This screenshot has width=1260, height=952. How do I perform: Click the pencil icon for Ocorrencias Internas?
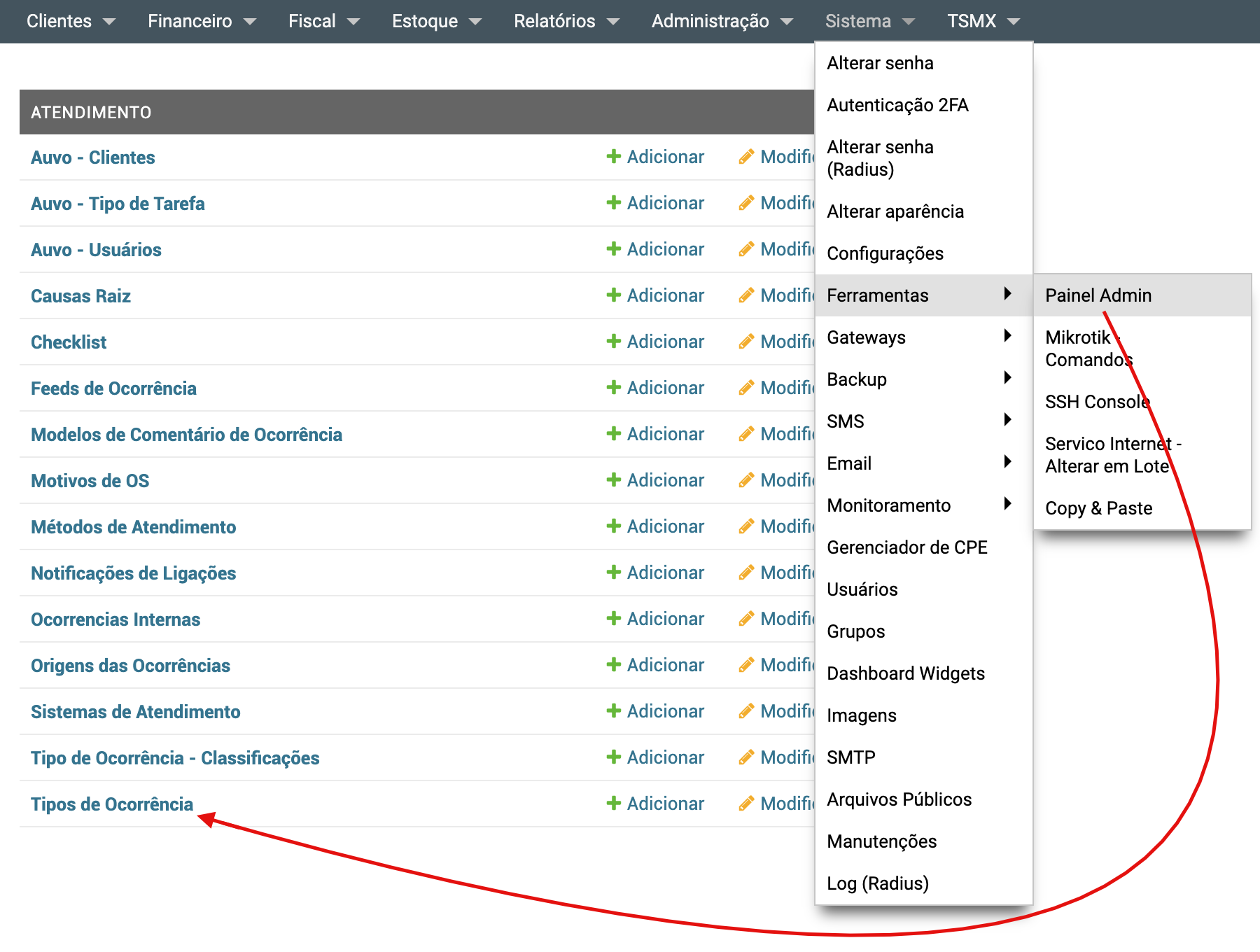747,619
